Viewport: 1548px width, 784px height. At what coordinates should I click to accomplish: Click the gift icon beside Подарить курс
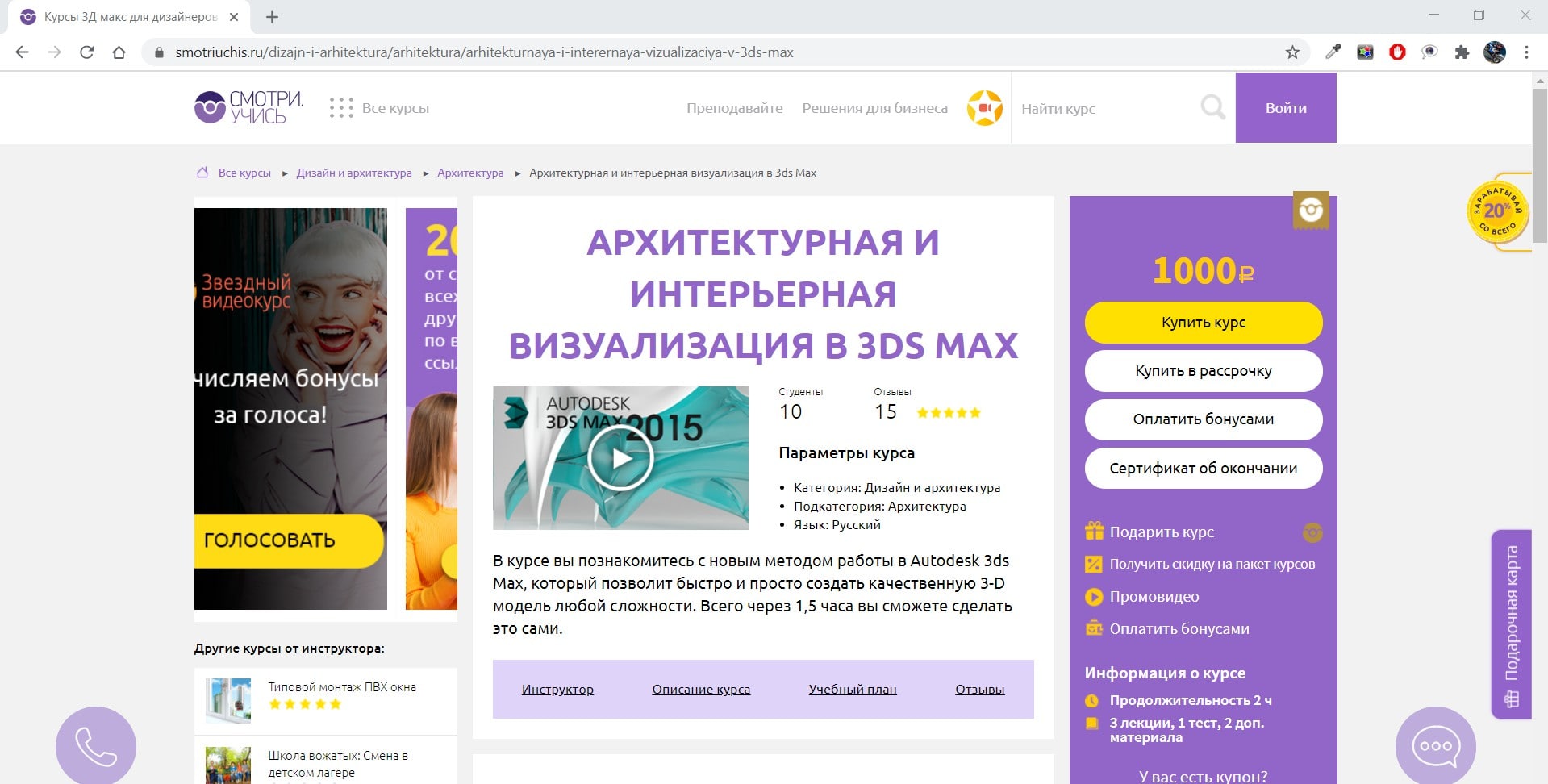[x=1094, y=531]
